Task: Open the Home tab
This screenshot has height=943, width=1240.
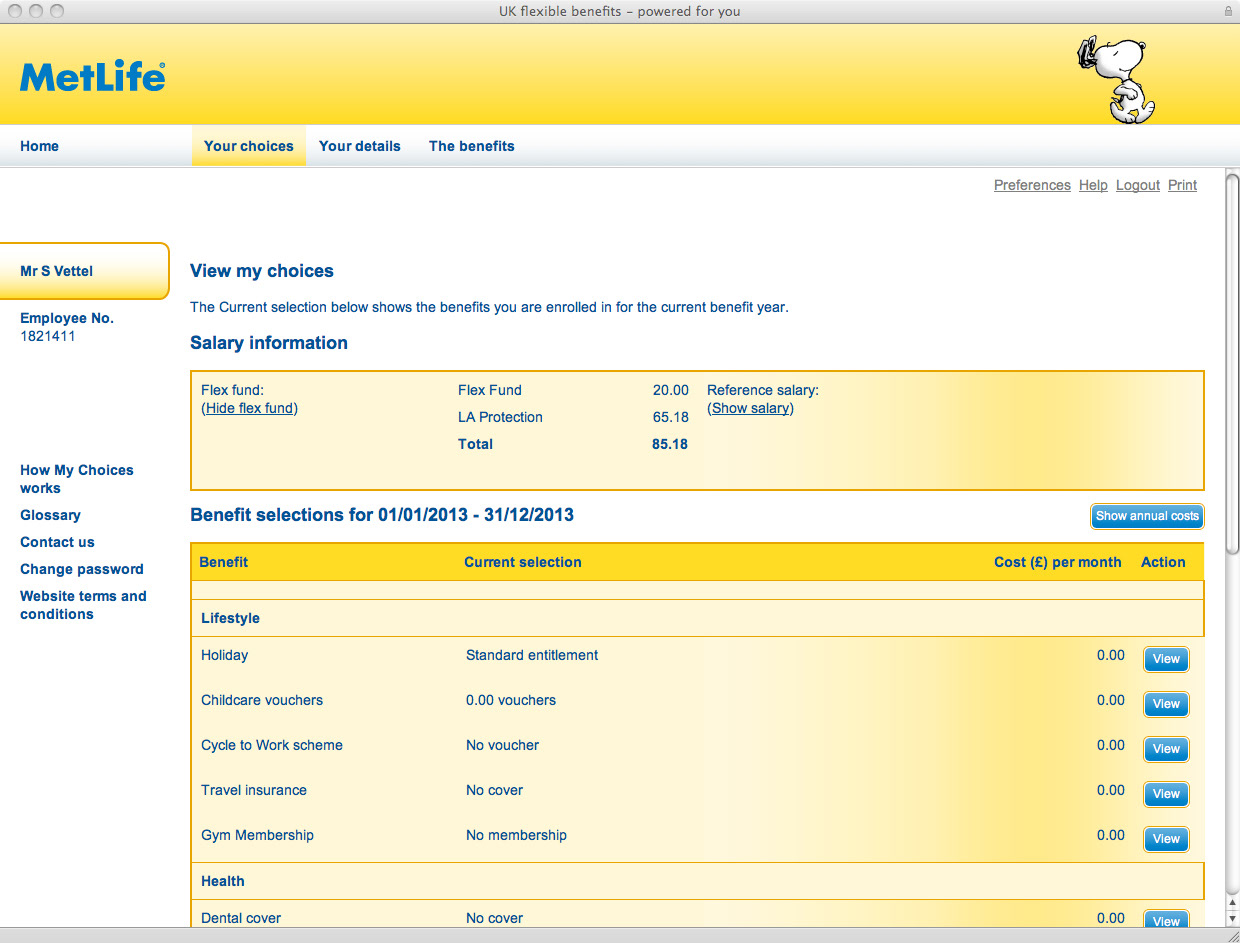Action: pos(39,146)
